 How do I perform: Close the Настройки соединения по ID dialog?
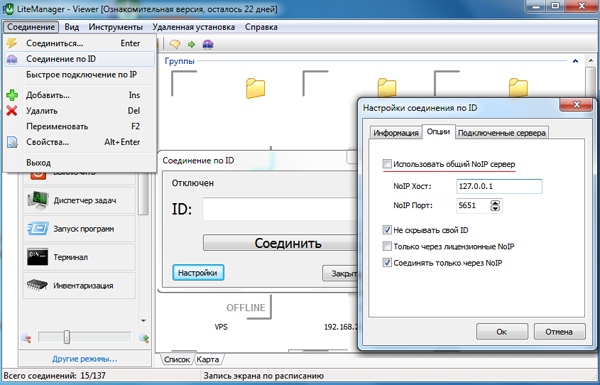point(577,104)
